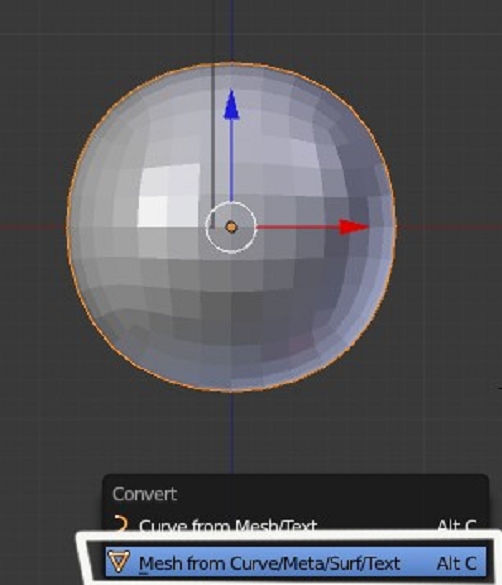Click the bright highlighted face on the sphere
This screenshot has height=585, width=502.
(152, 211)
